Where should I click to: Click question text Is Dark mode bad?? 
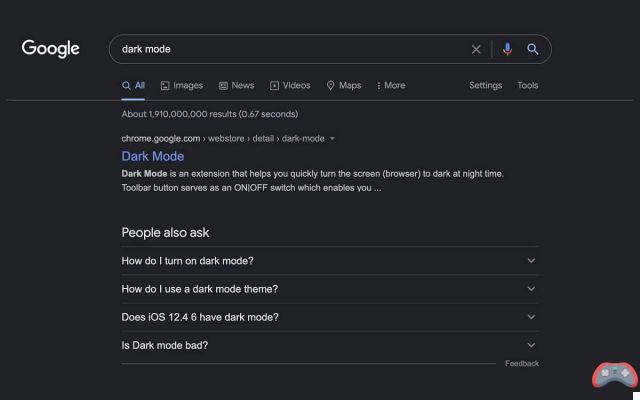click(165, 345)
